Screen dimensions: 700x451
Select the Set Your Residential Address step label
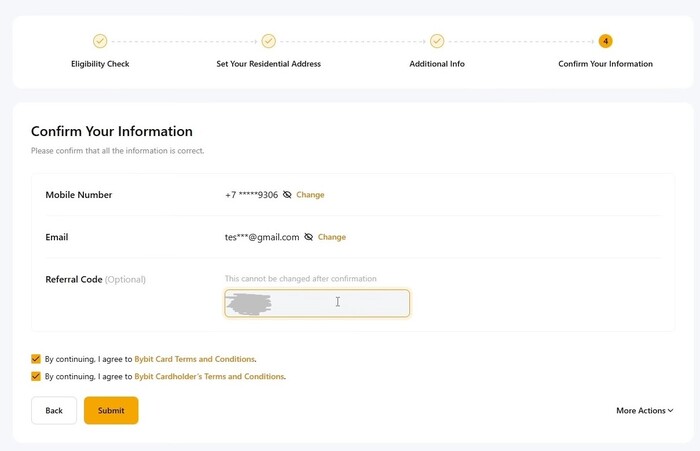click(x=268, y=64)
